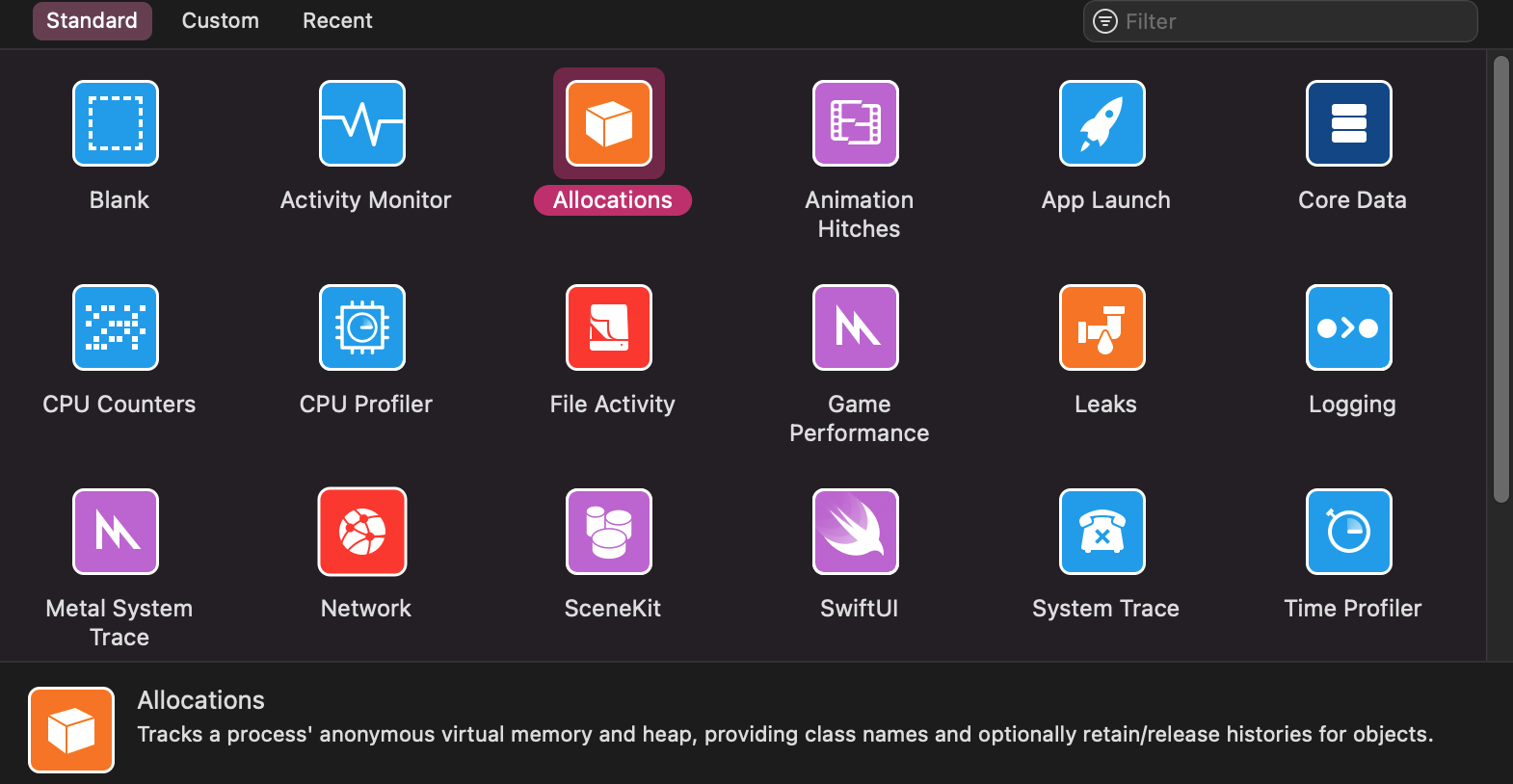Click the Allocations title in description pane

(x=201, y=700)
